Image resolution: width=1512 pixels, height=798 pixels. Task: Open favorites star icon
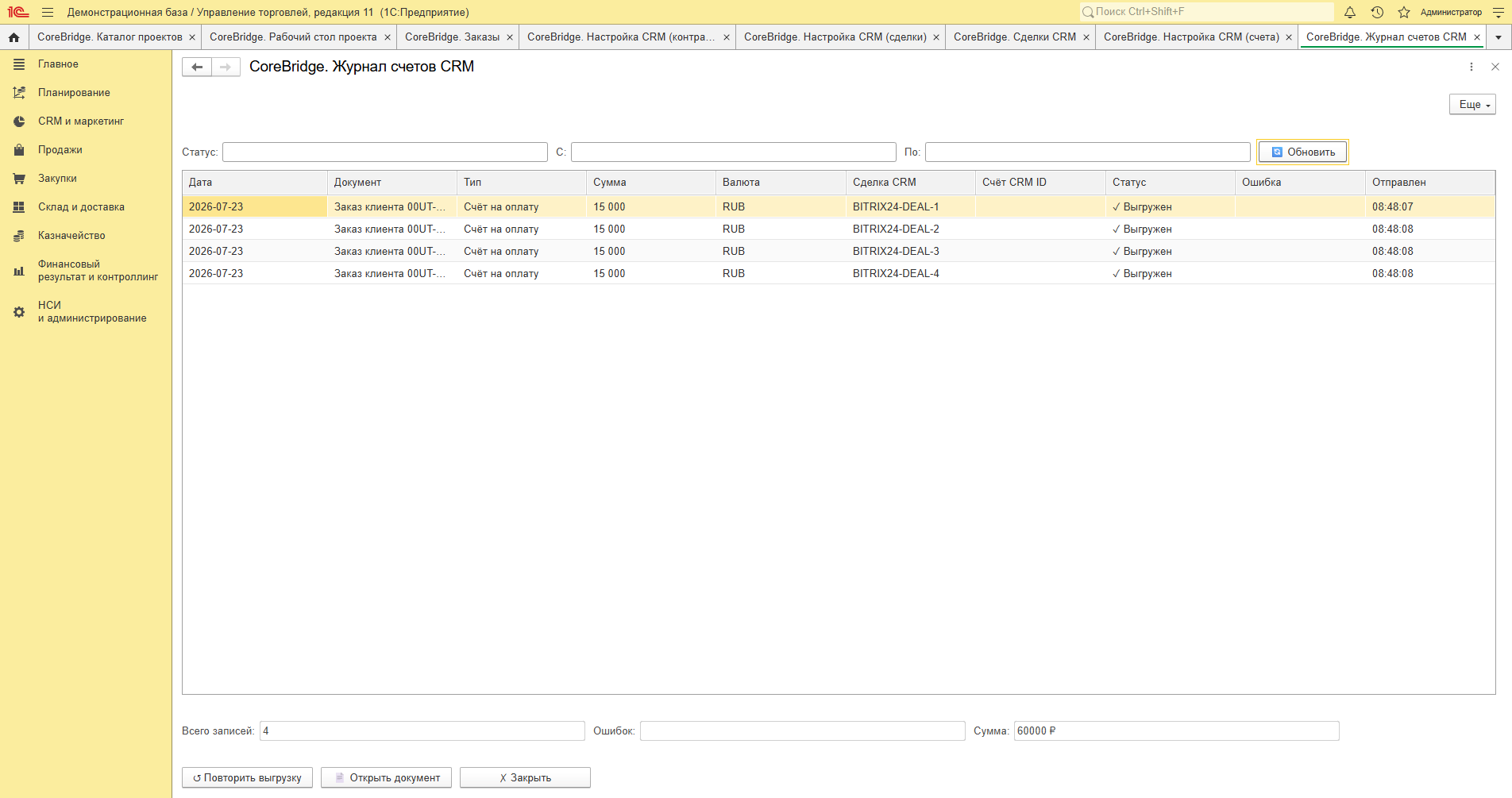pyautogui.click(x=1404, y=12)
